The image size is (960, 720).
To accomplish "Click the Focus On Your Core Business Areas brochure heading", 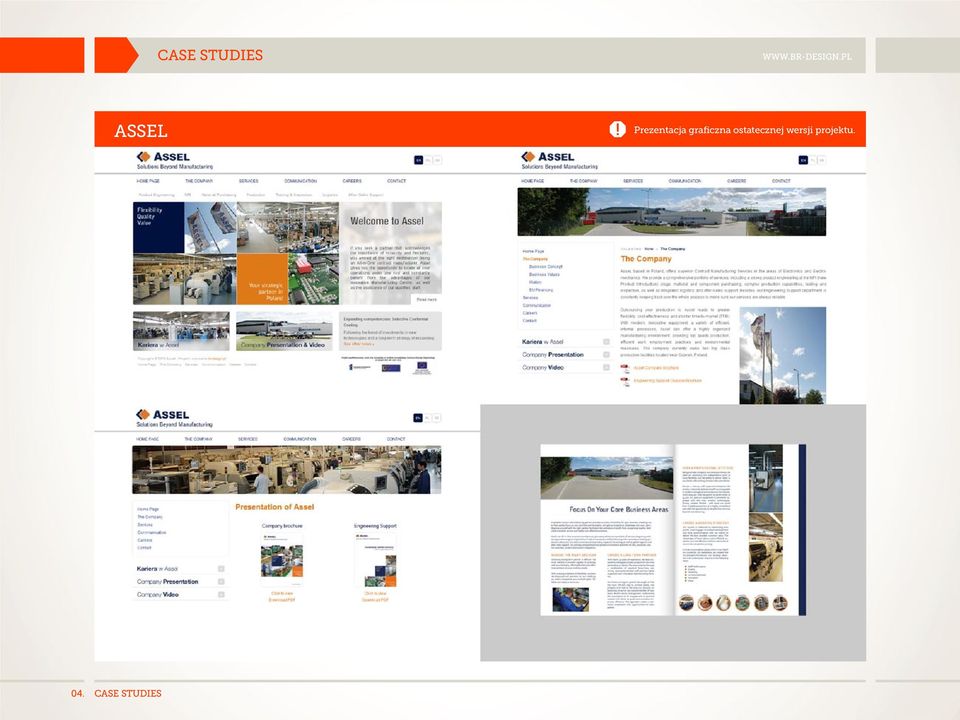I will [x=619, y=509].
